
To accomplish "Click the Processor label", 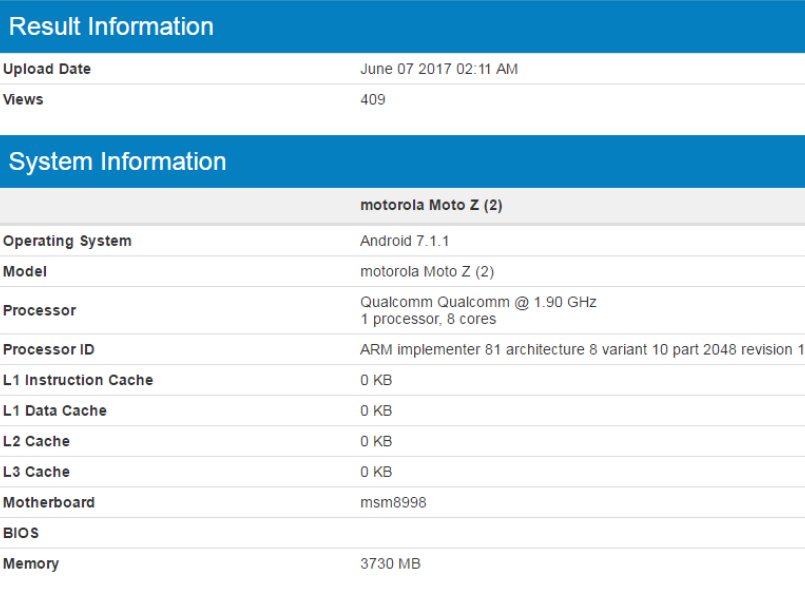I will [x=40, y=311].
